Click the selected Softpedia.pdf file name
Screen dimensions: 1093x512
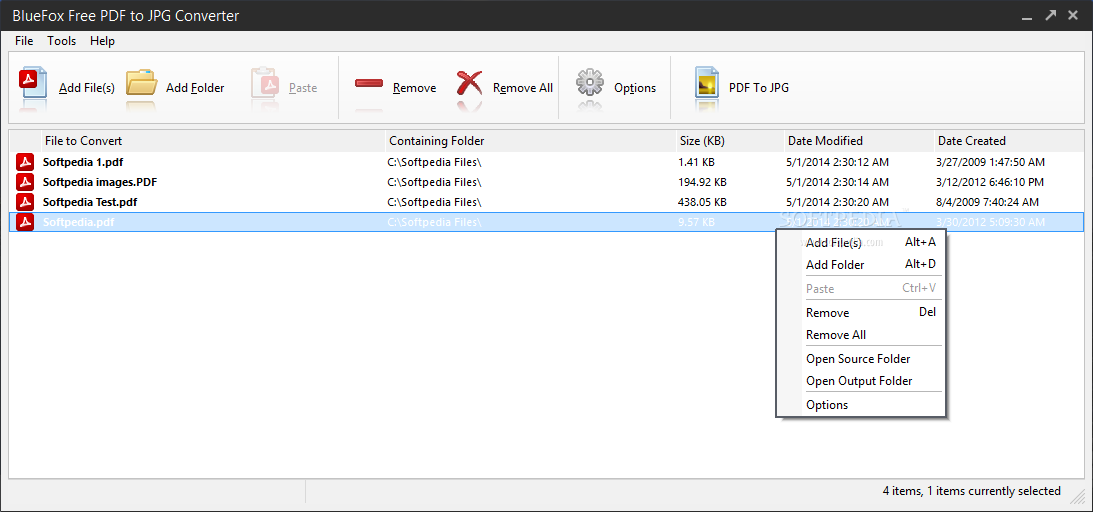[x=78, y=222]
